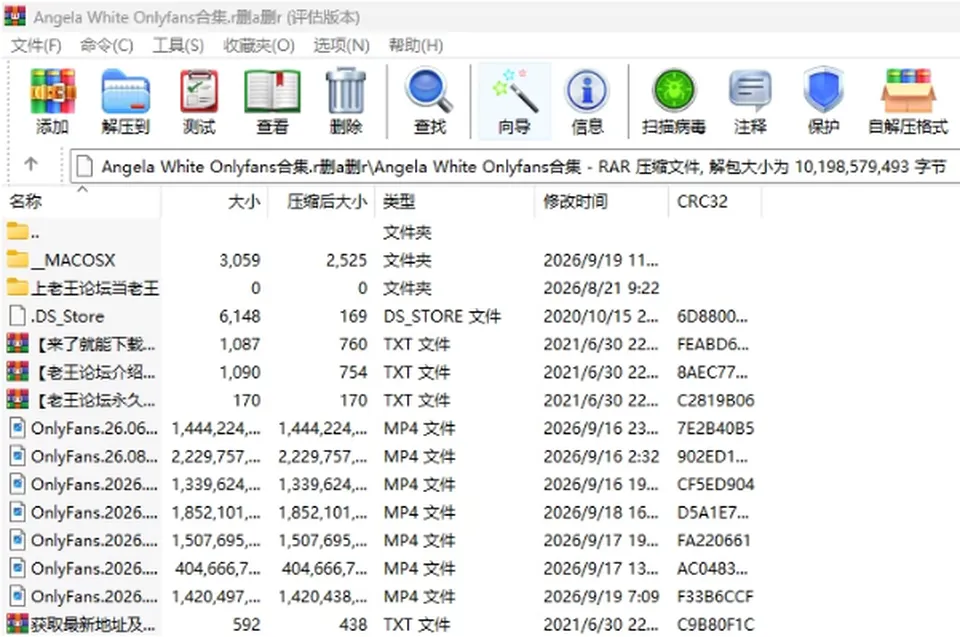The image size is (960, 637).
Task: Select the 【来了就能下载 TXT file icon
Action: [x=18, y=343]
